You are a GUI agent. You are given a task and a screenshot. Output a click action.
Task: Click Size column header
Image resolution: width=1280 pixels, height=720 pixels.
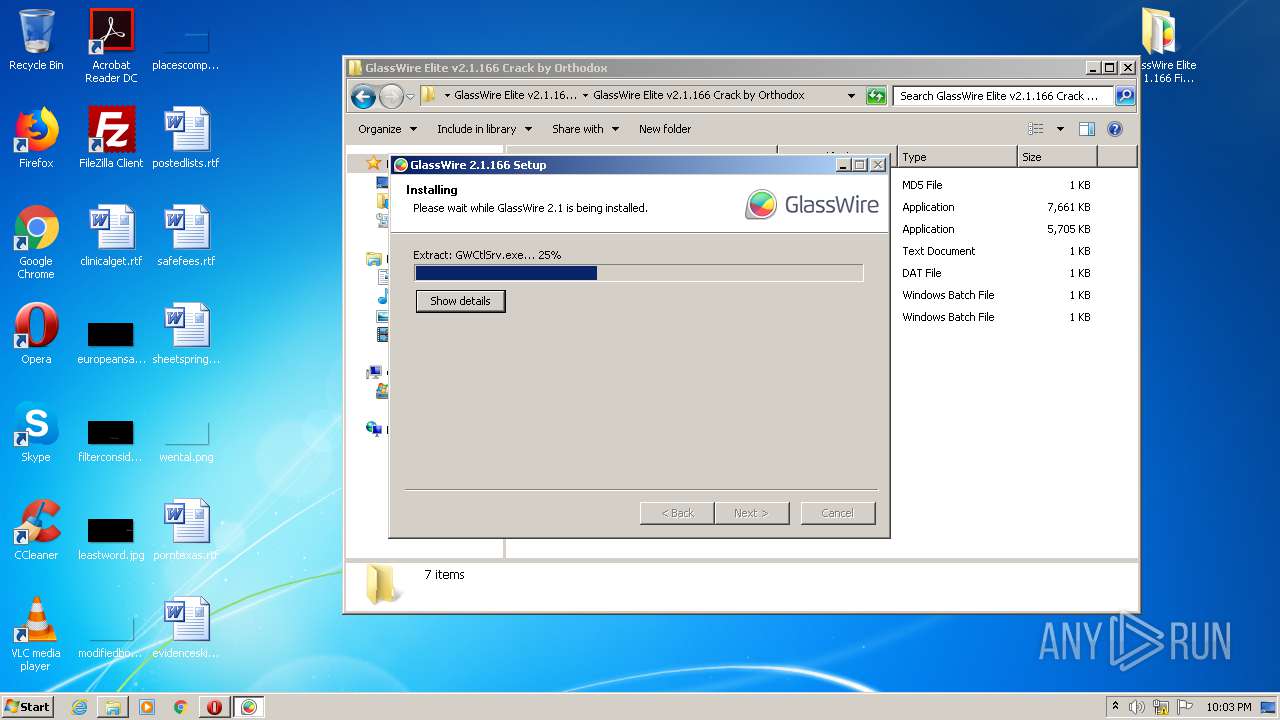[1057, 157]
